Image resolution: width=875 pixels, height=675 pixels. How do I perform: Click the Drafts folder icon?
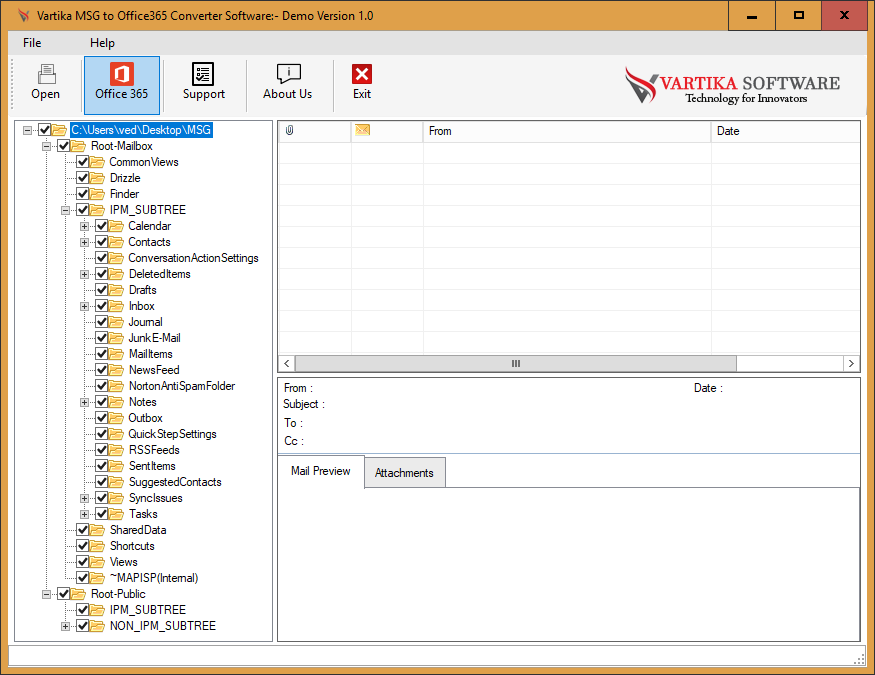pyautogui.click(x=116, y=290)
